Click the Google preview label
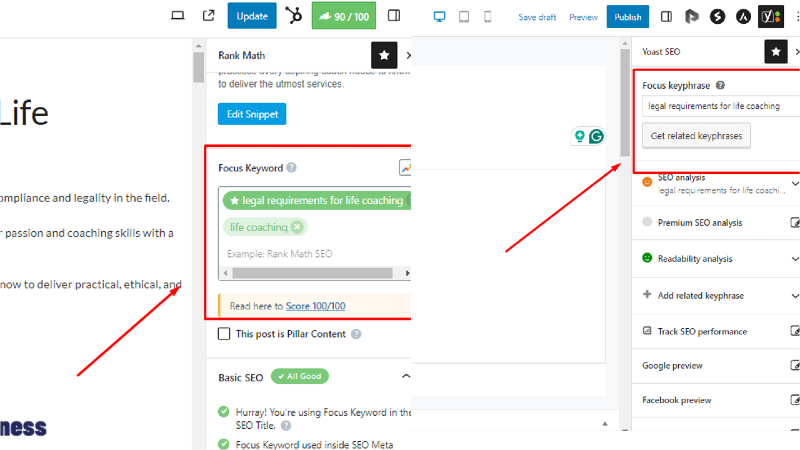The image size is (800, 450). click(x=672, y=366)
